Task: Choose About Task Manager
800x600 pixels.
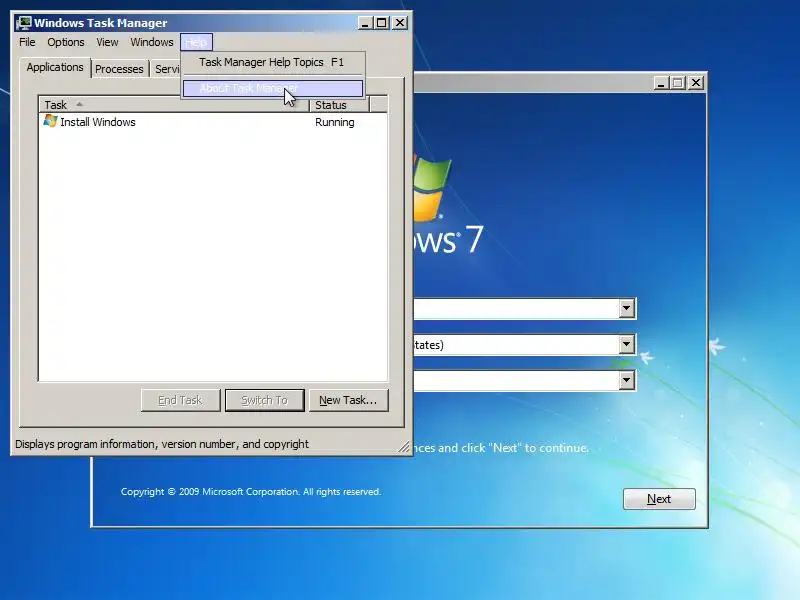Action: [x=272, y=88]
